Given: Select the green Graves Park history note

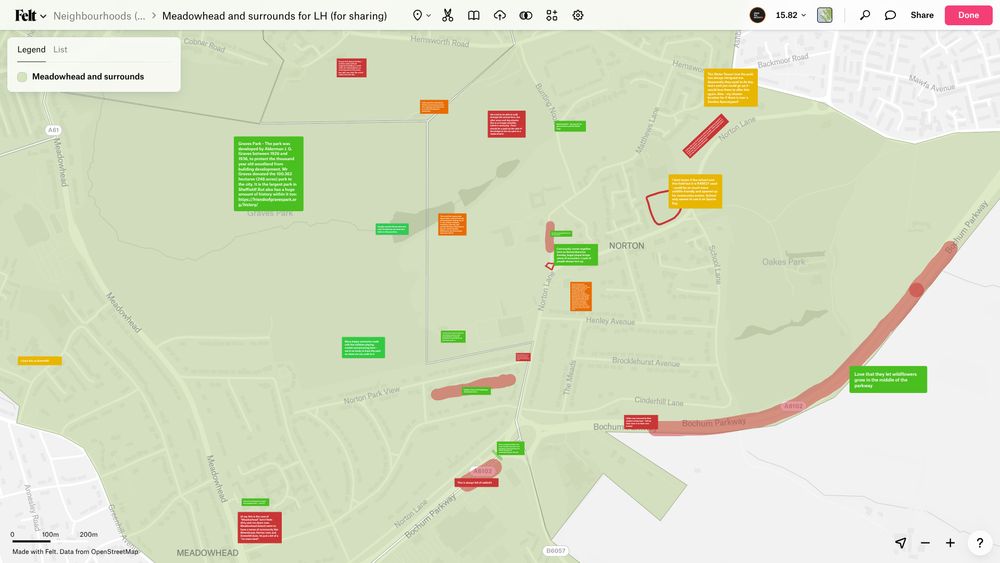Looking at the screenshot, I should 268,173.
